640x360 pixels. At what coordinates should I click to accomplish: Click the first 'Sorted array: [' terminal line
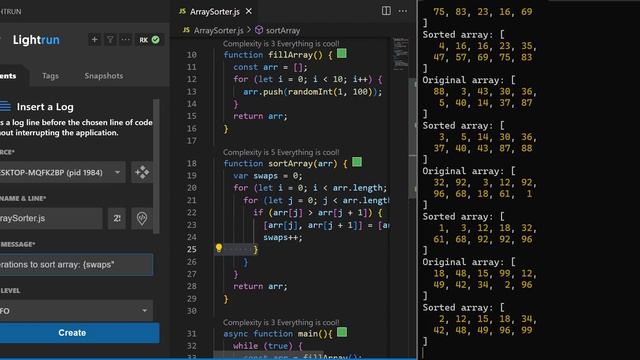point(463,35)
